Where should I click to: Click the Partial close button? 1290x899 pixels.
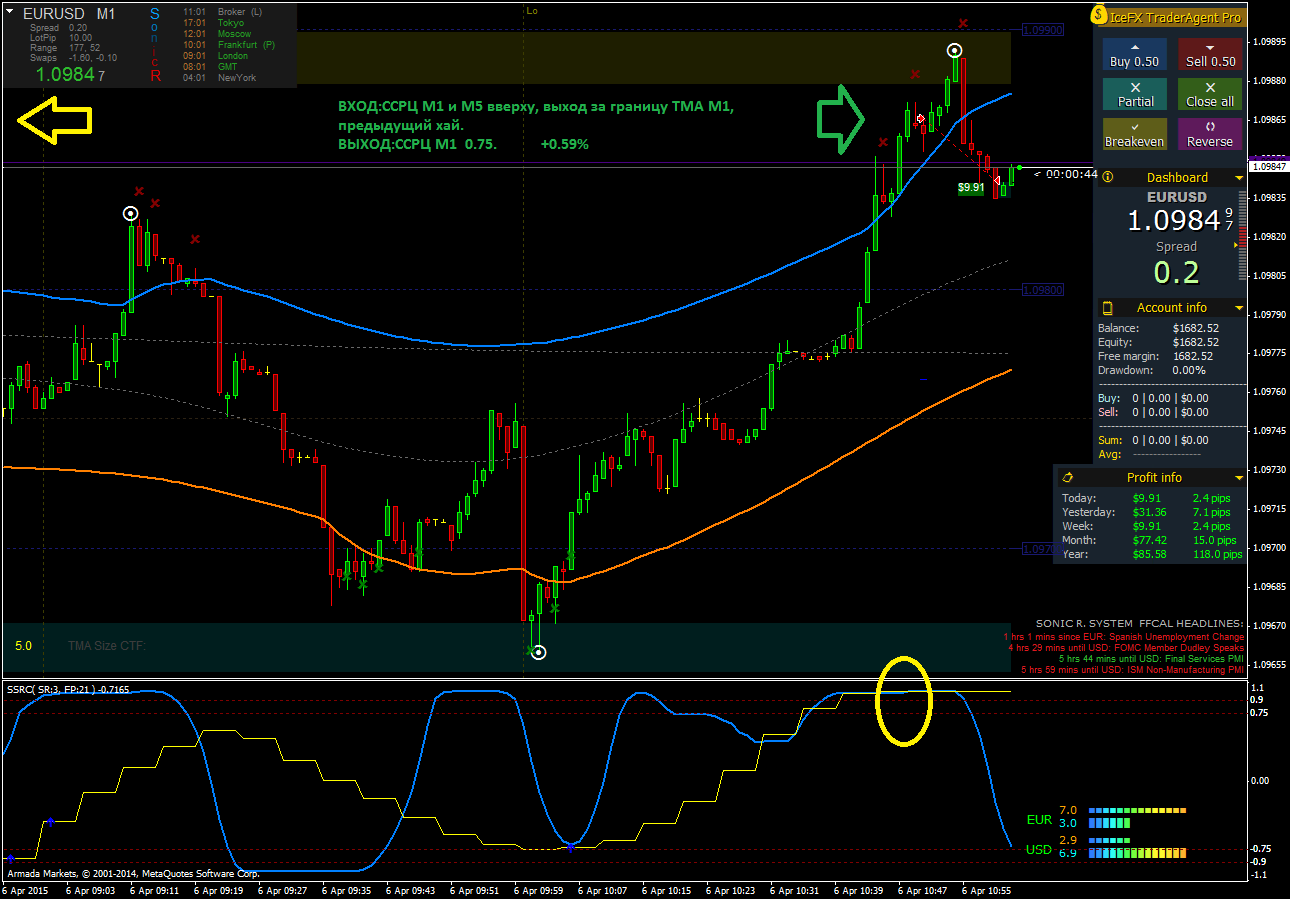pos(1134,94)
